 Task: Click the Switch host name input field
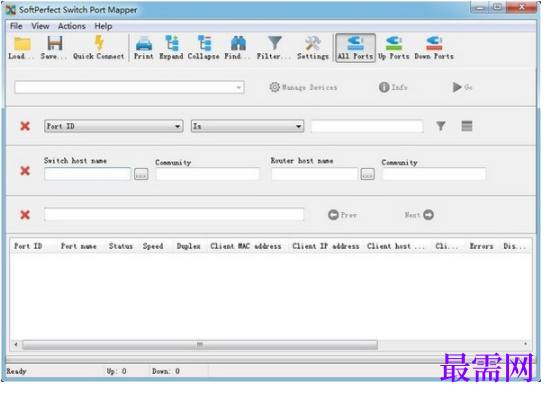(x=88, y=174)
